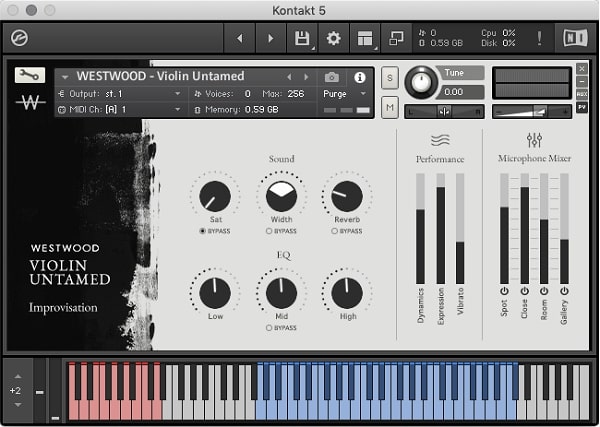This screenshot has height=427, width=600.
Task: Click the Kontakt logo icon in toolbar
Action: 19,38
